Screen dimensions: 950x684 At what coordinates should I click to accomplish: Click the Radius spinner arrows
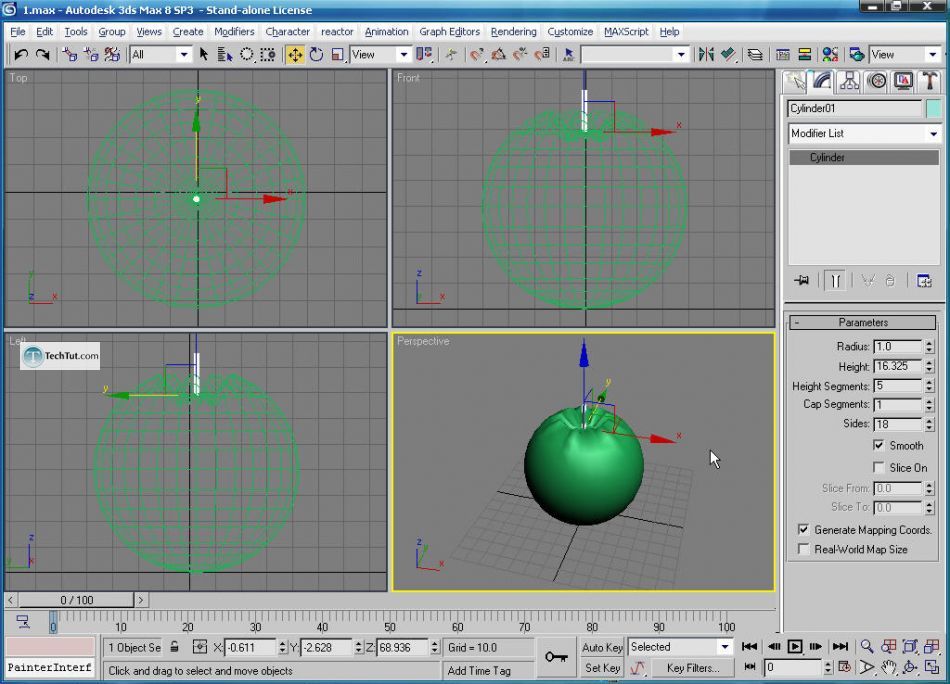pyautogui.click(x=929, y=347)
